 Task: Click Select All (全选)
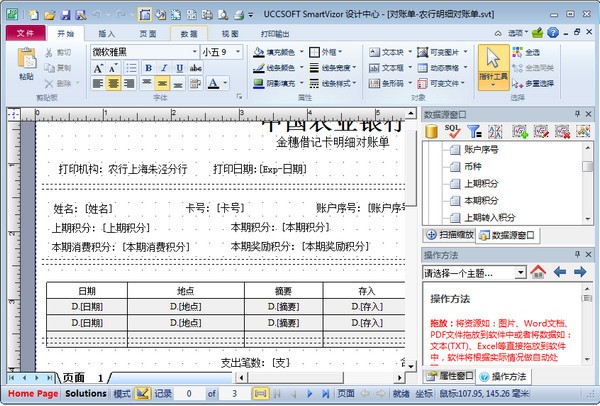coord(526,52)
